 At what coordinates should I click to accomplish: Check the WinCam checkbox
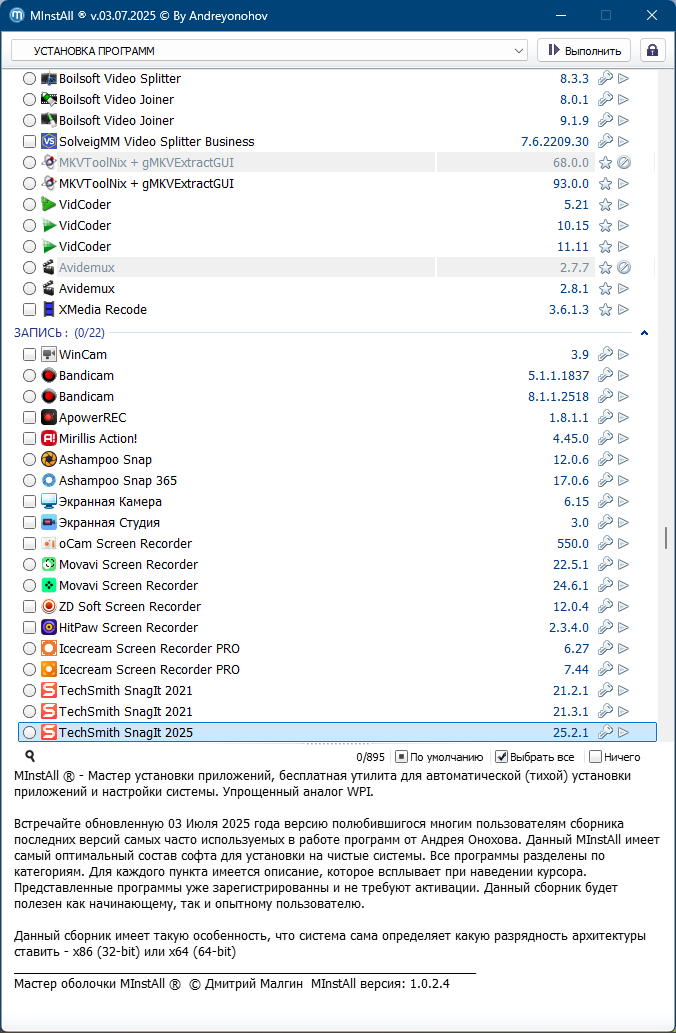29,354
